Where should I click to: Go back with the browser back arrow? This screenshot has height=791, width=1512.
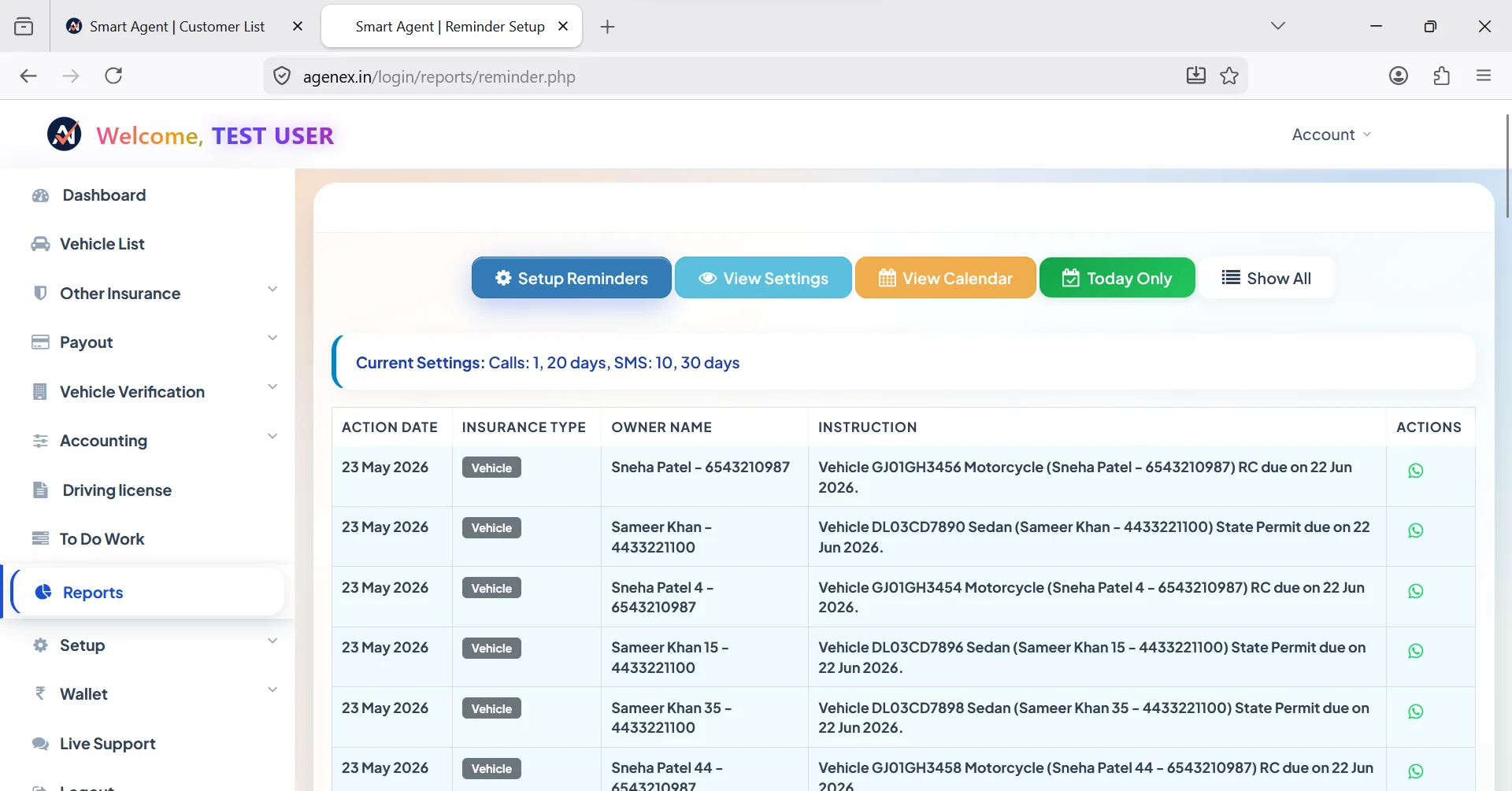[28, 76]
